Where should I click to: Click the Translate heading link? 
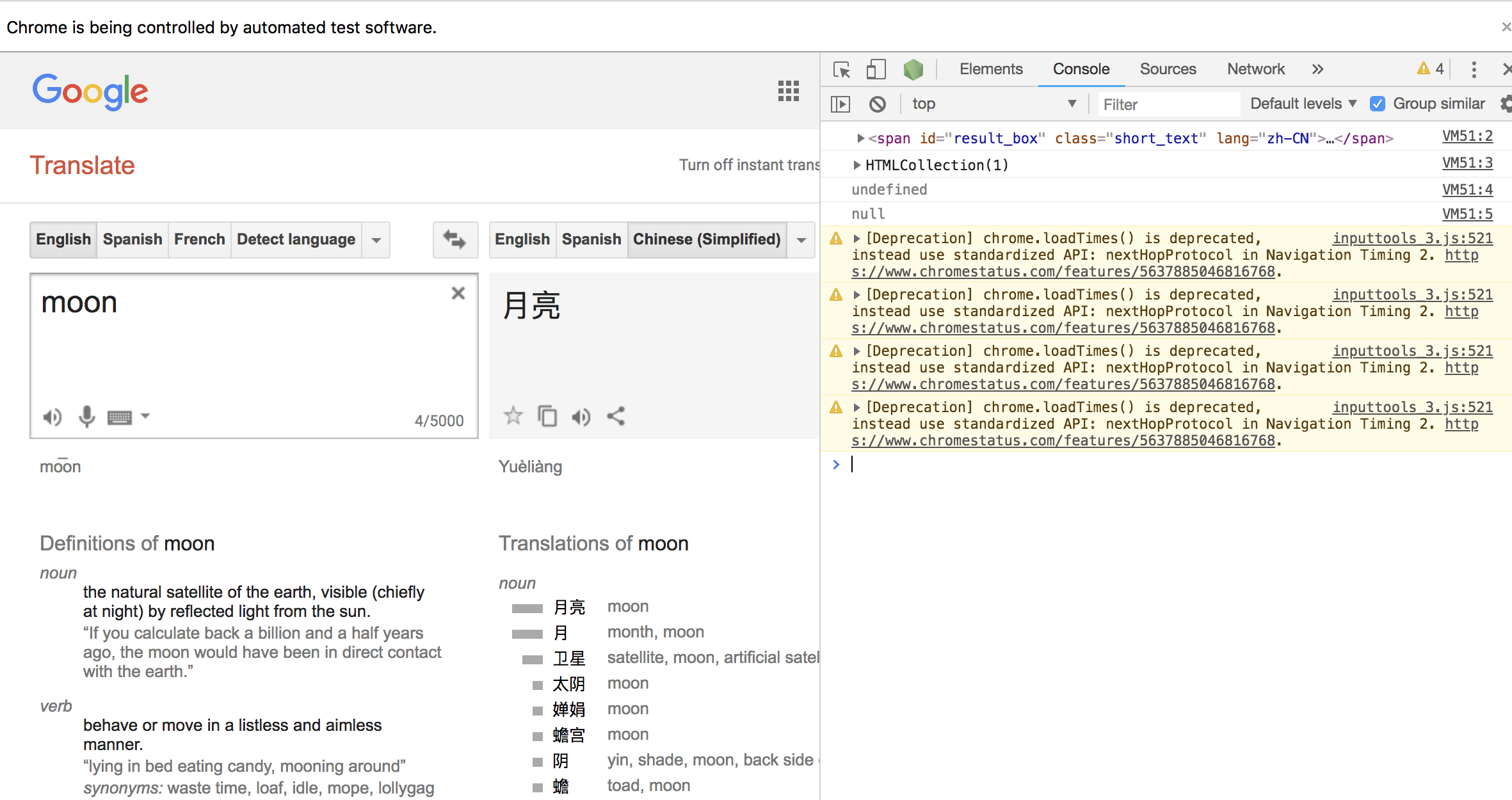point(83,165)
